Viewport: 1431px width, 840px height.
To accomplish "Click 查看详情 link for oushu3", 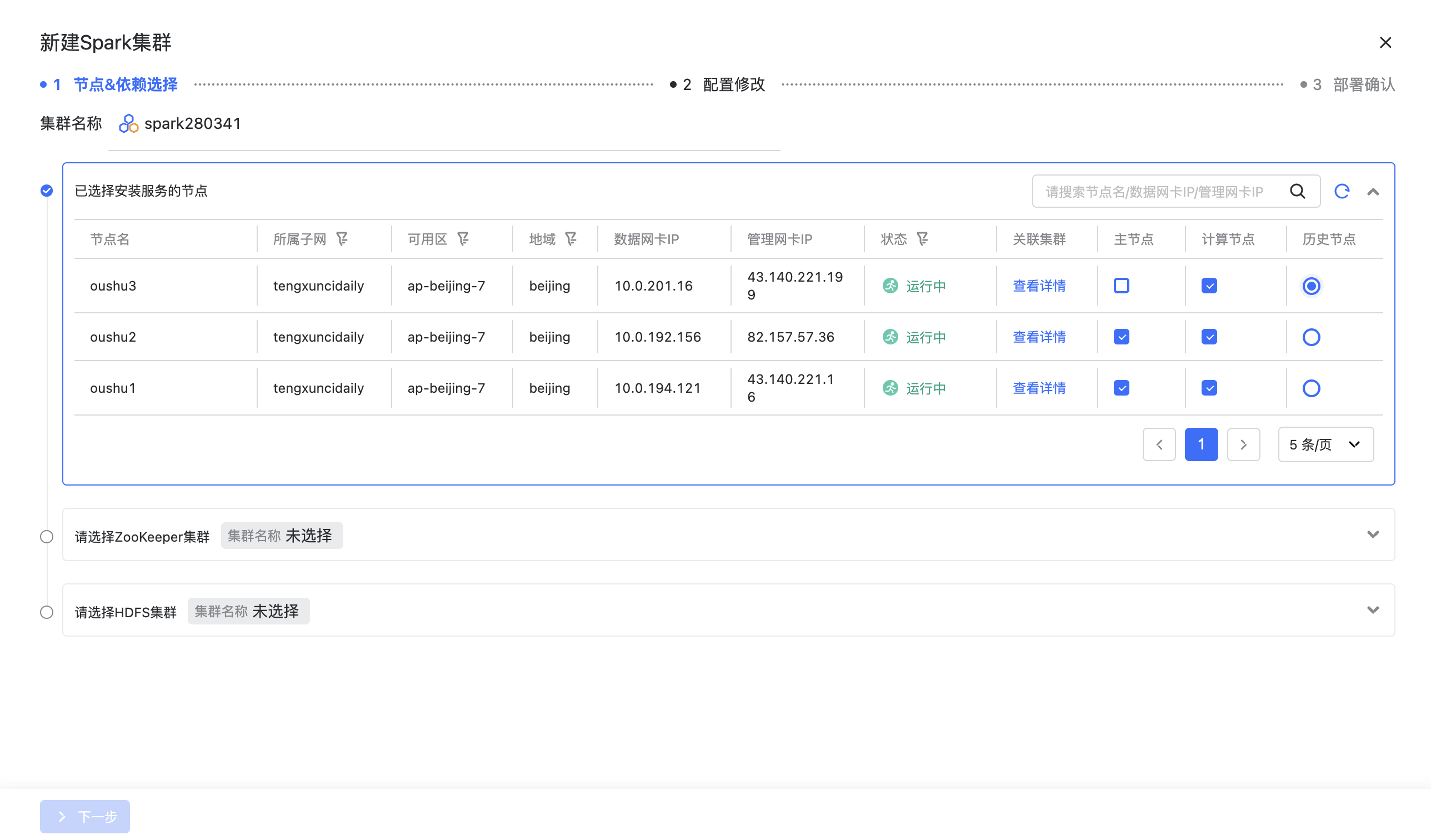I will tap(1039, 286).
